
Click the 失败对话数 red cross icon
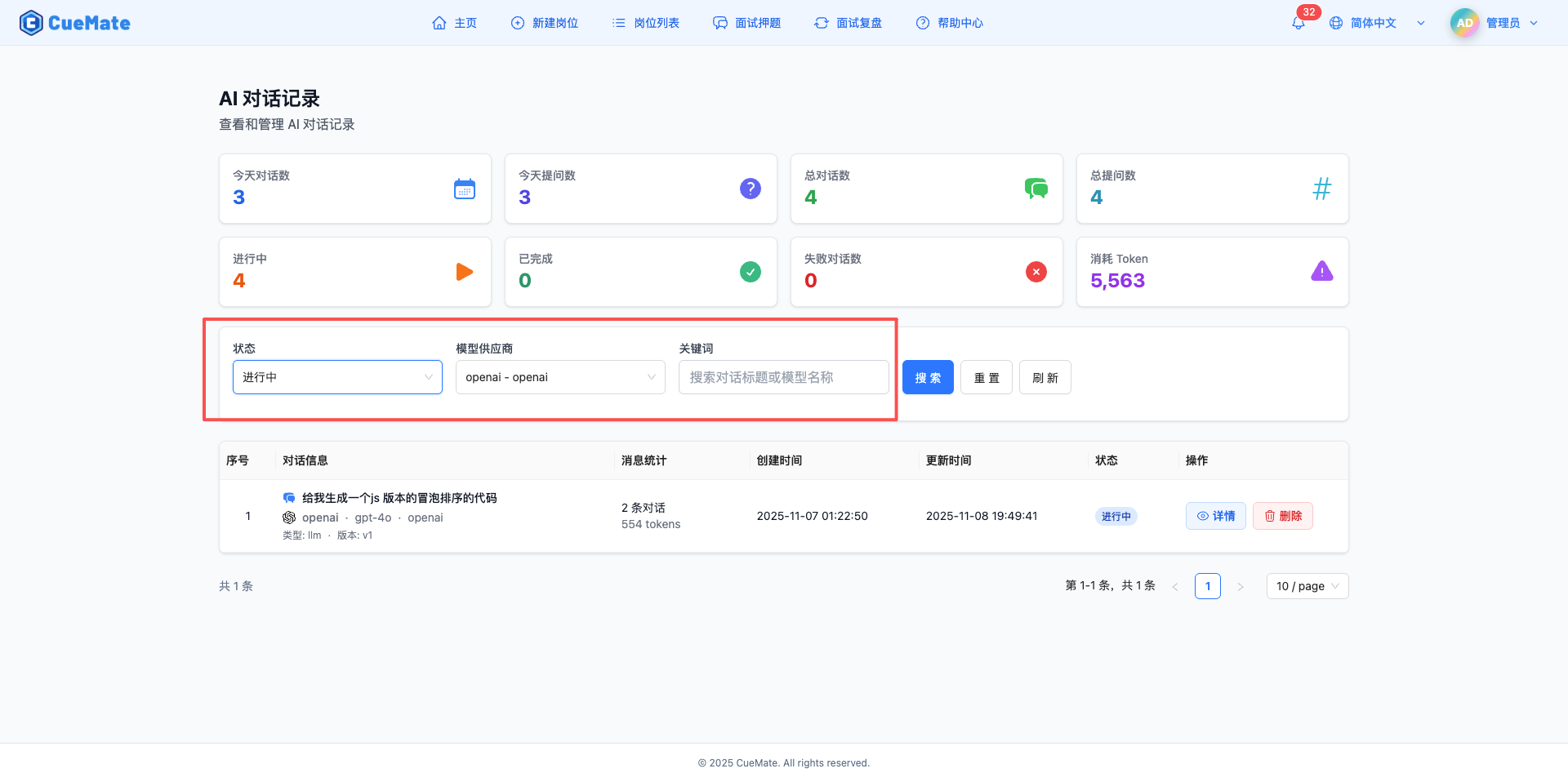pyautogui.click(x=1036, y=271)
